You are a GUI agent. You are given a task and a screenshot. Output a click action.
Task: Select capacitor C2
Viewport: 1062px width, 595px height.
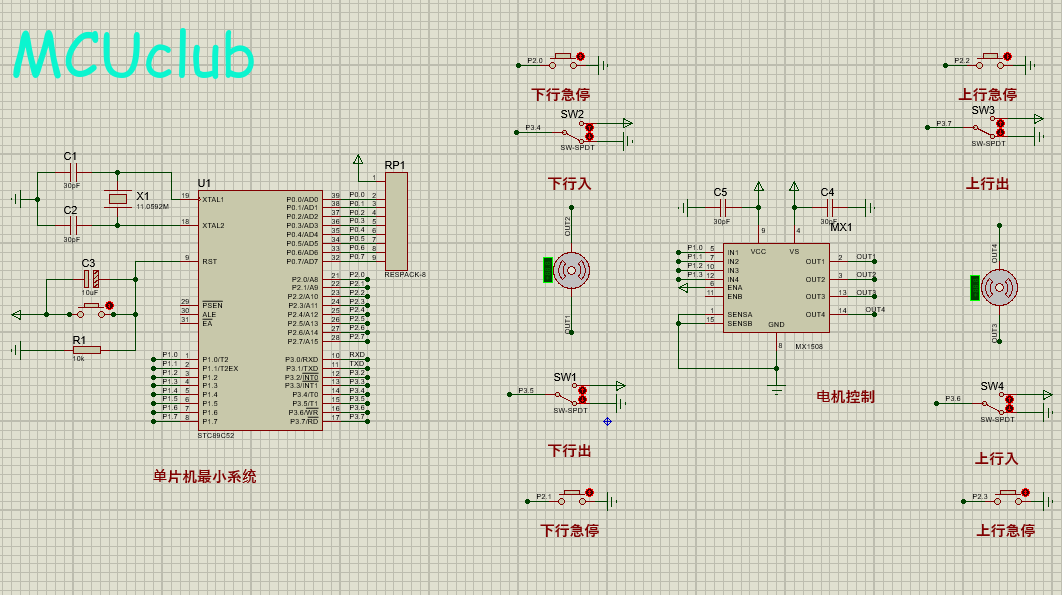74,225
